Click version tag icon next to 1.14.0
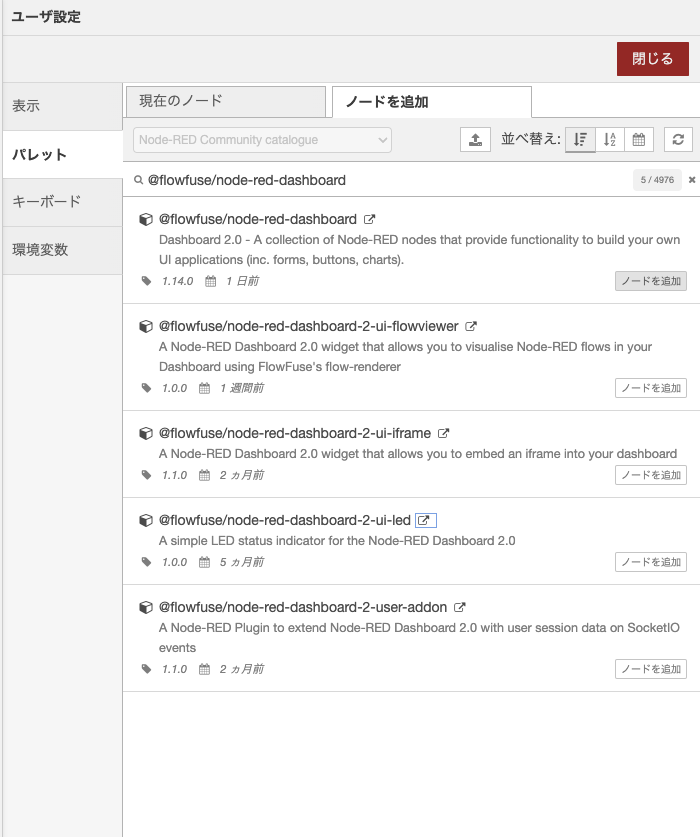Viewport: 700px width, 837px height. [146, 281]
